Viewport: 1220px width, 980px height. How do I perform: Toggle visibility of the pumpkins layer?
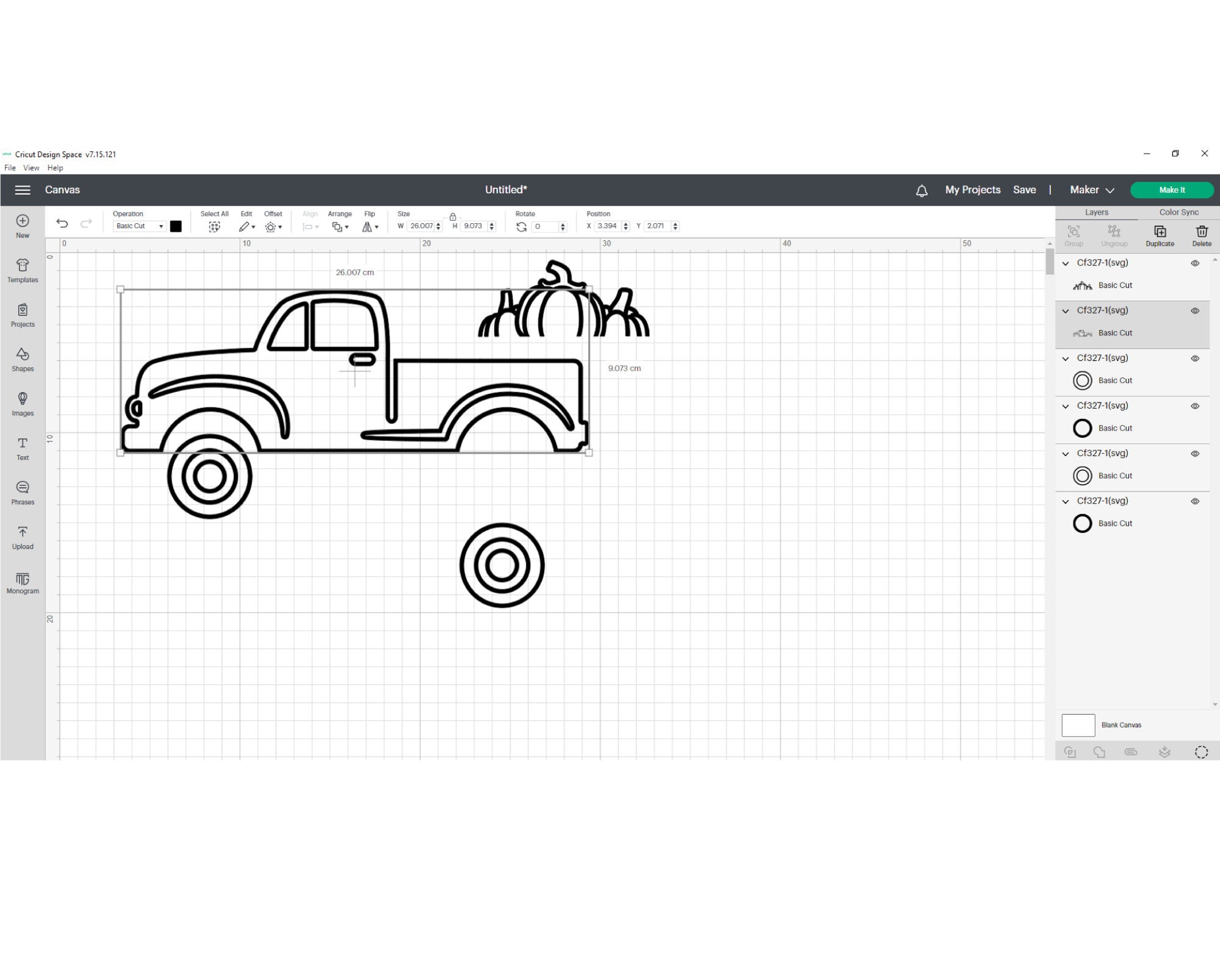click(1194, 263)
